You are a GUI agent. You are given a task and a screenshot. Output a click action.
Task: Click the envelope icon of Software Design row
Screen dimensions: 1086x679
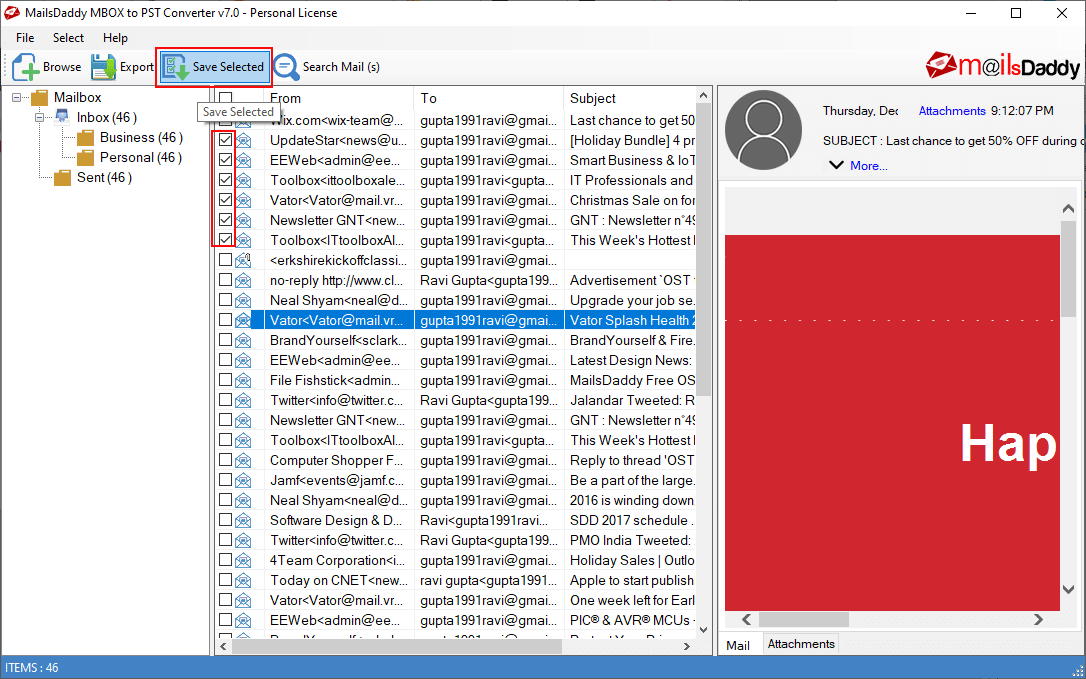point(243,520)
